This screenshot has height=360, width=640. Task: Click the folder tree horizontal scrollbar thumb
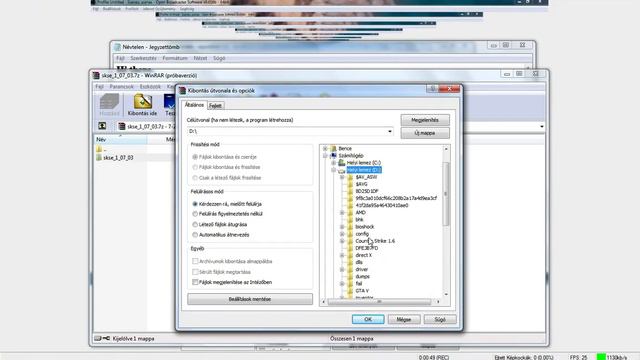click(379, 302)
